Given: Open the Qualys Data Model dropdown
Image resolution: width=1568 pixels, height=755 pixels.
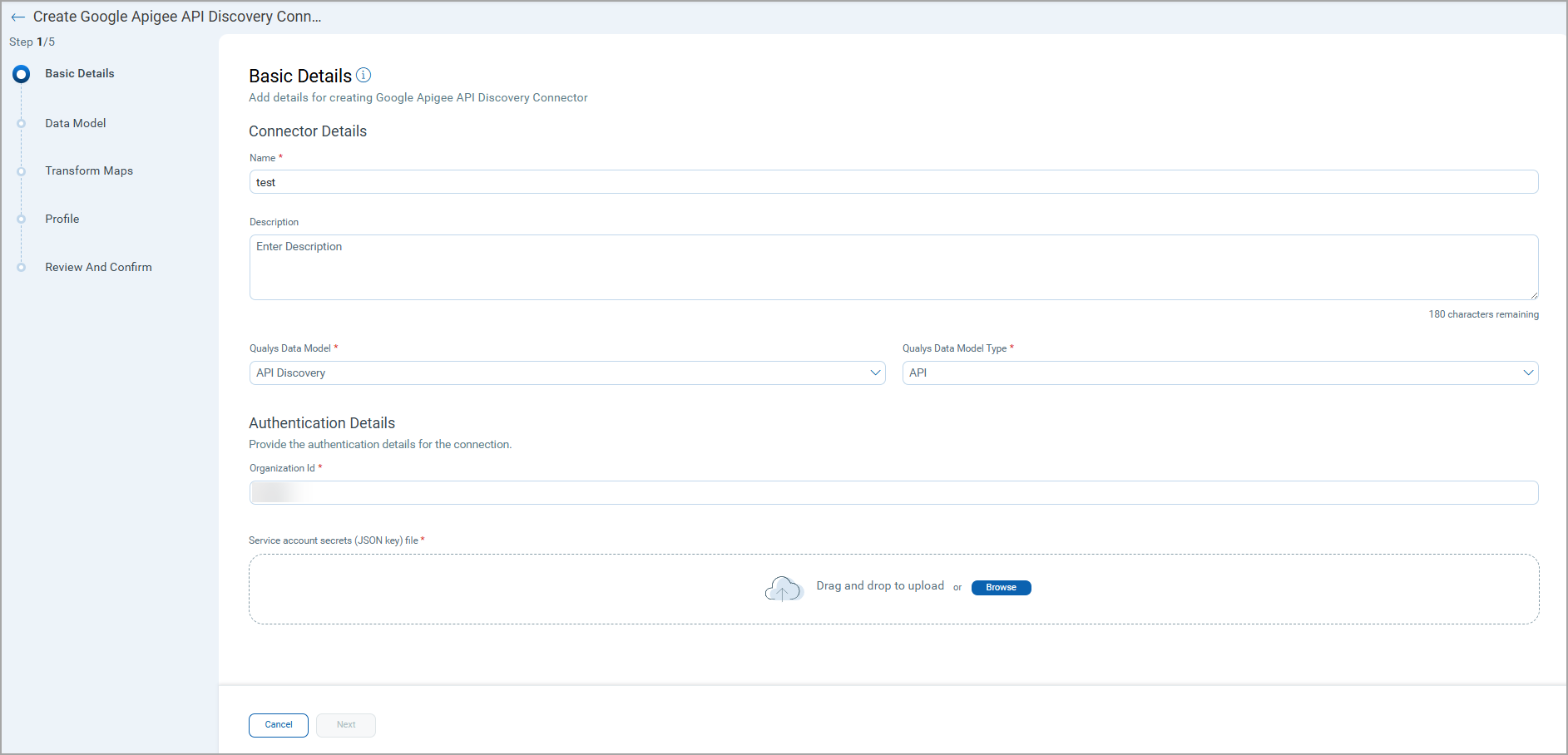Looking at the screenshot, I should [566, 373].
